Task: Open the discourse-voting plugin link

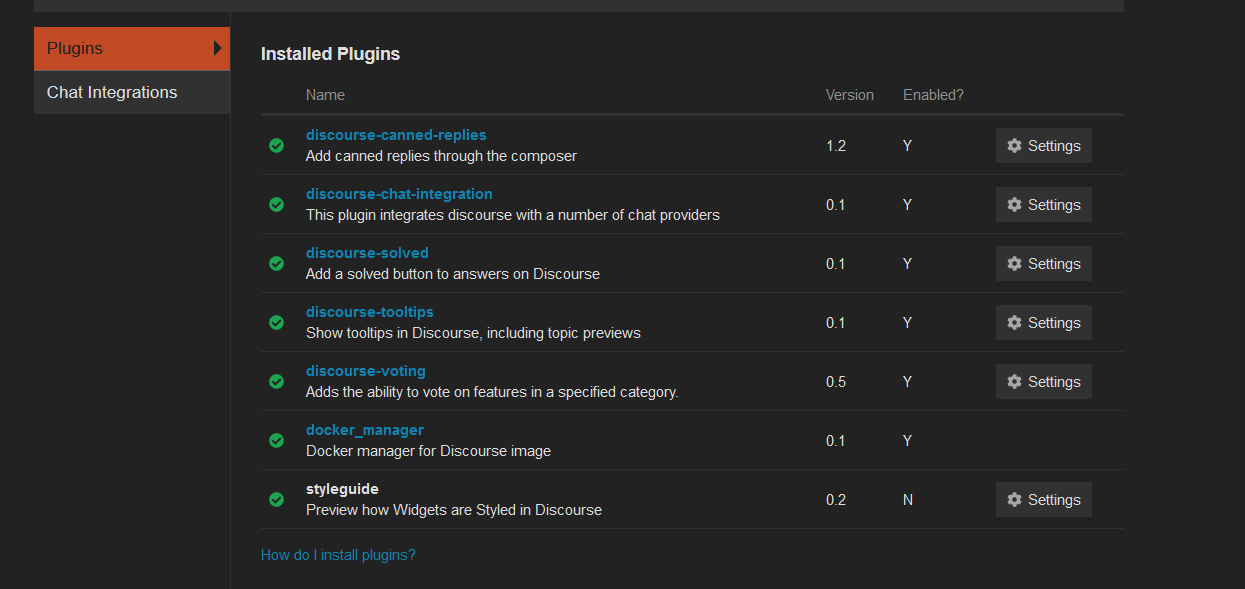Action: (366, 371)
